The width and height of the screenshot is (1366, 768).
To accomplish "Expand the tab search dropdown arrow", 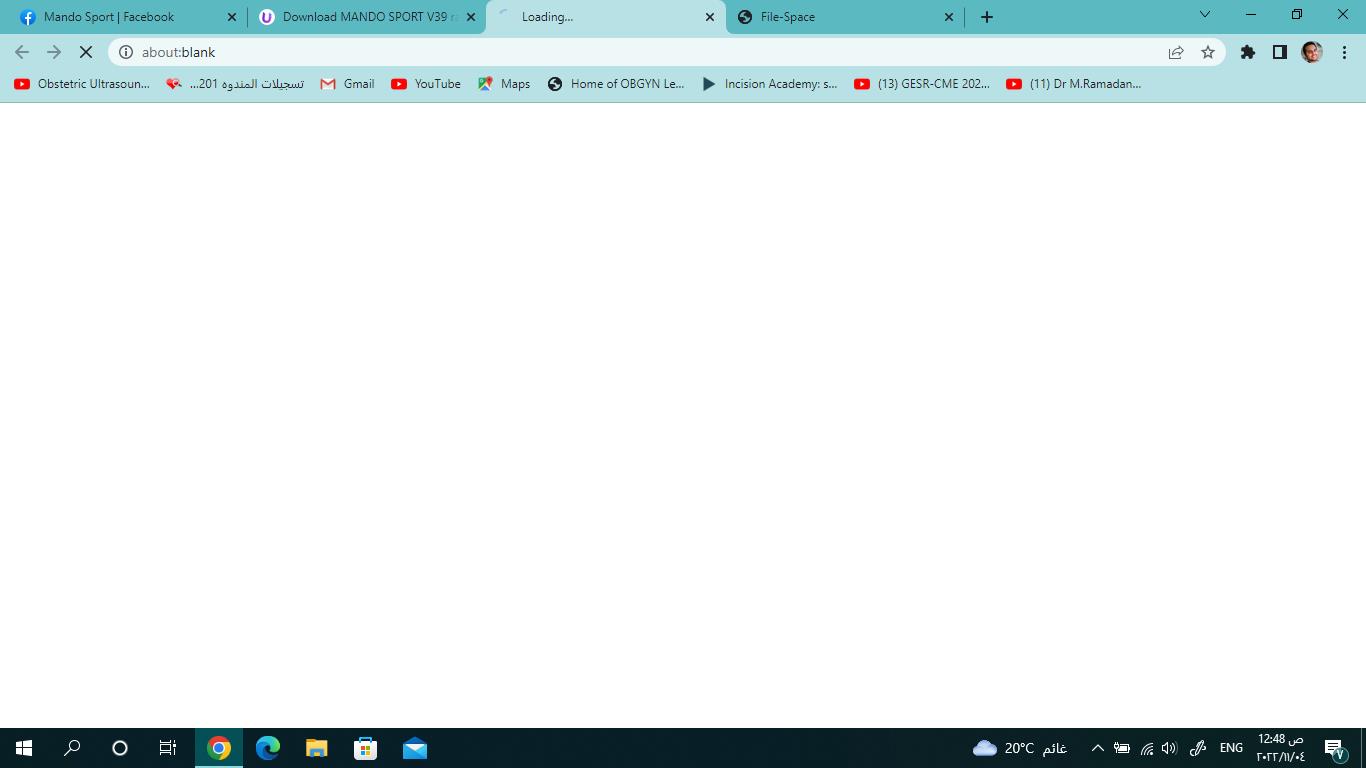I will pos(1205,15).
